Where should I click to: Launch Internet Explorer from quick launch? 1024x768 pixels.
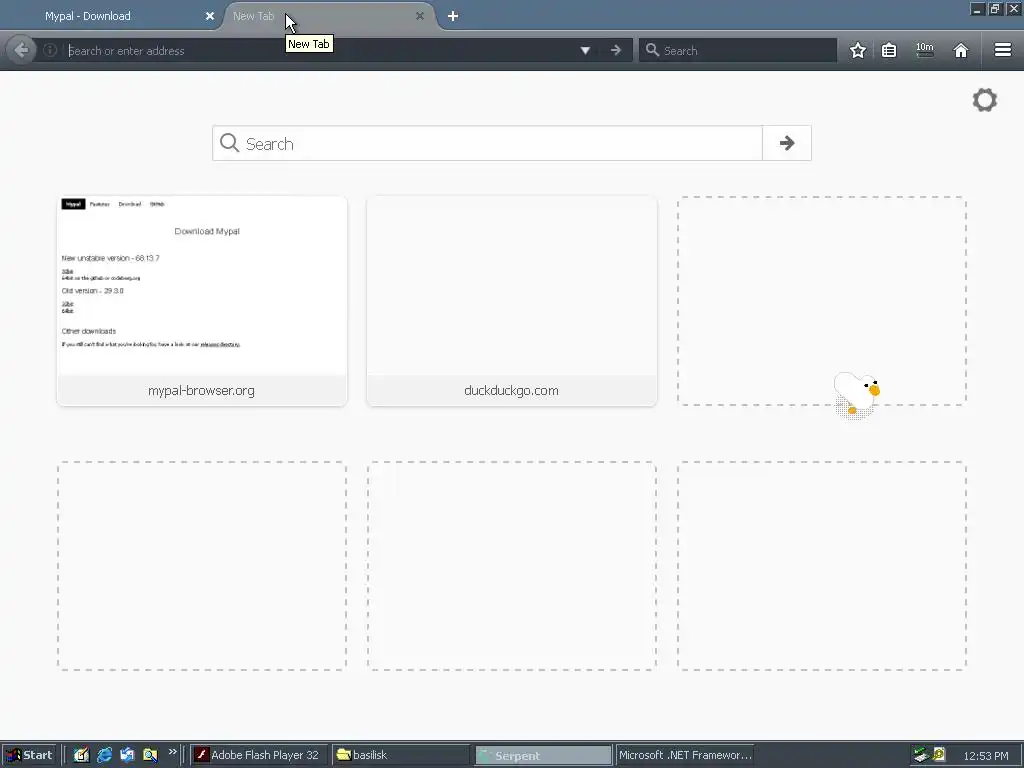[x=104, y=755]
